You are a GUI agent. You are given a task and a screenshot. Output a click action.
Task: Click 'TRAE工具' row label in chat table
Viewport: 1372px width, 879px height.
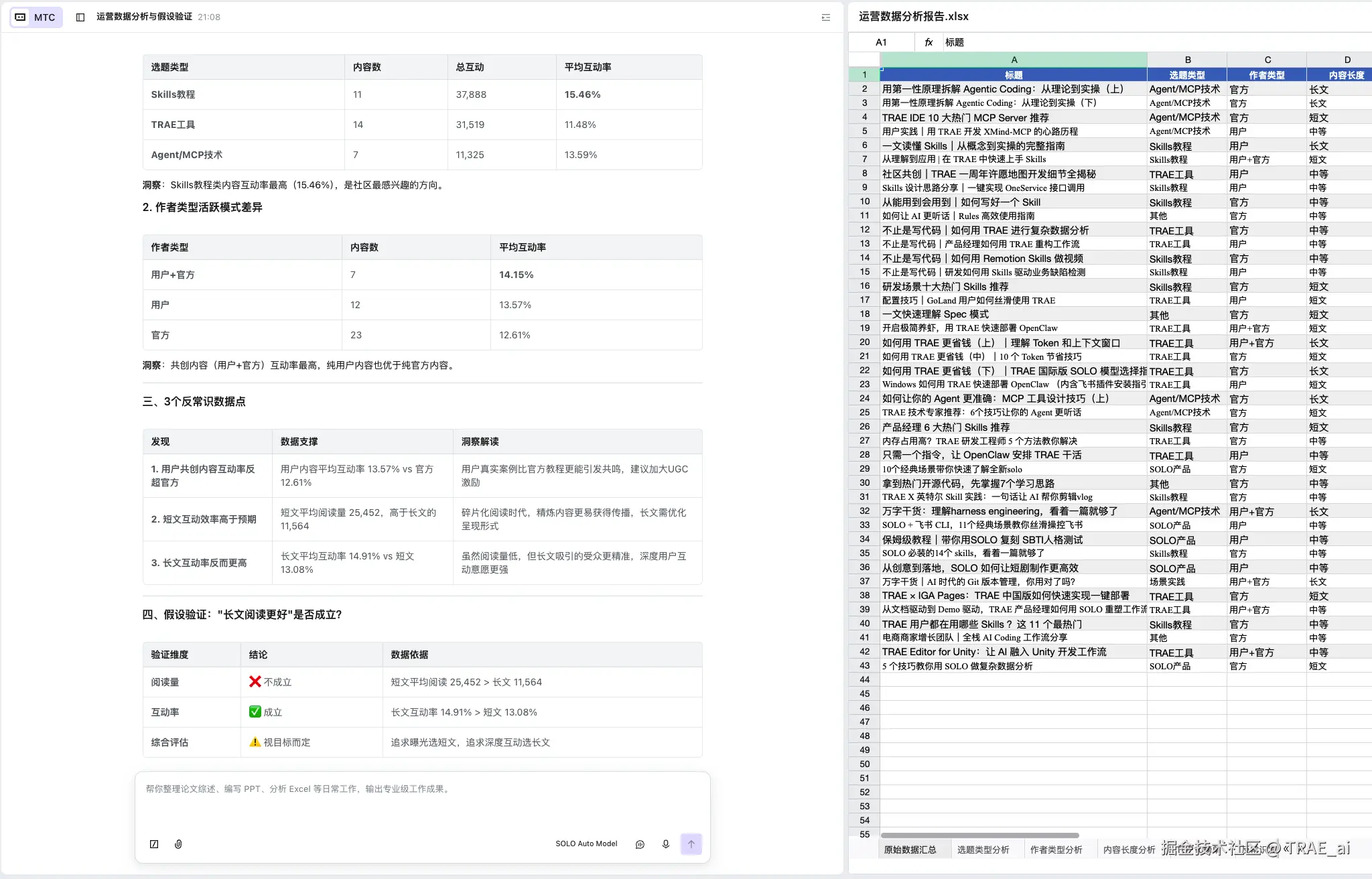pyautogui.click(x=173, y=125)
